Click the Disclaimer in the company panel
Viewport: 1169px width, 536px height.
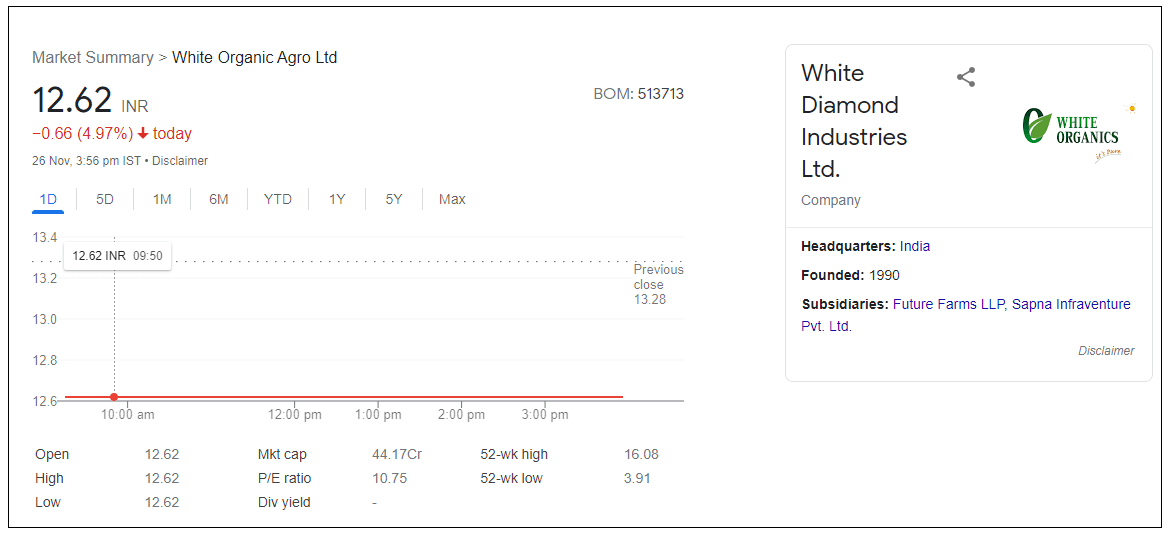click(1106, 351)
